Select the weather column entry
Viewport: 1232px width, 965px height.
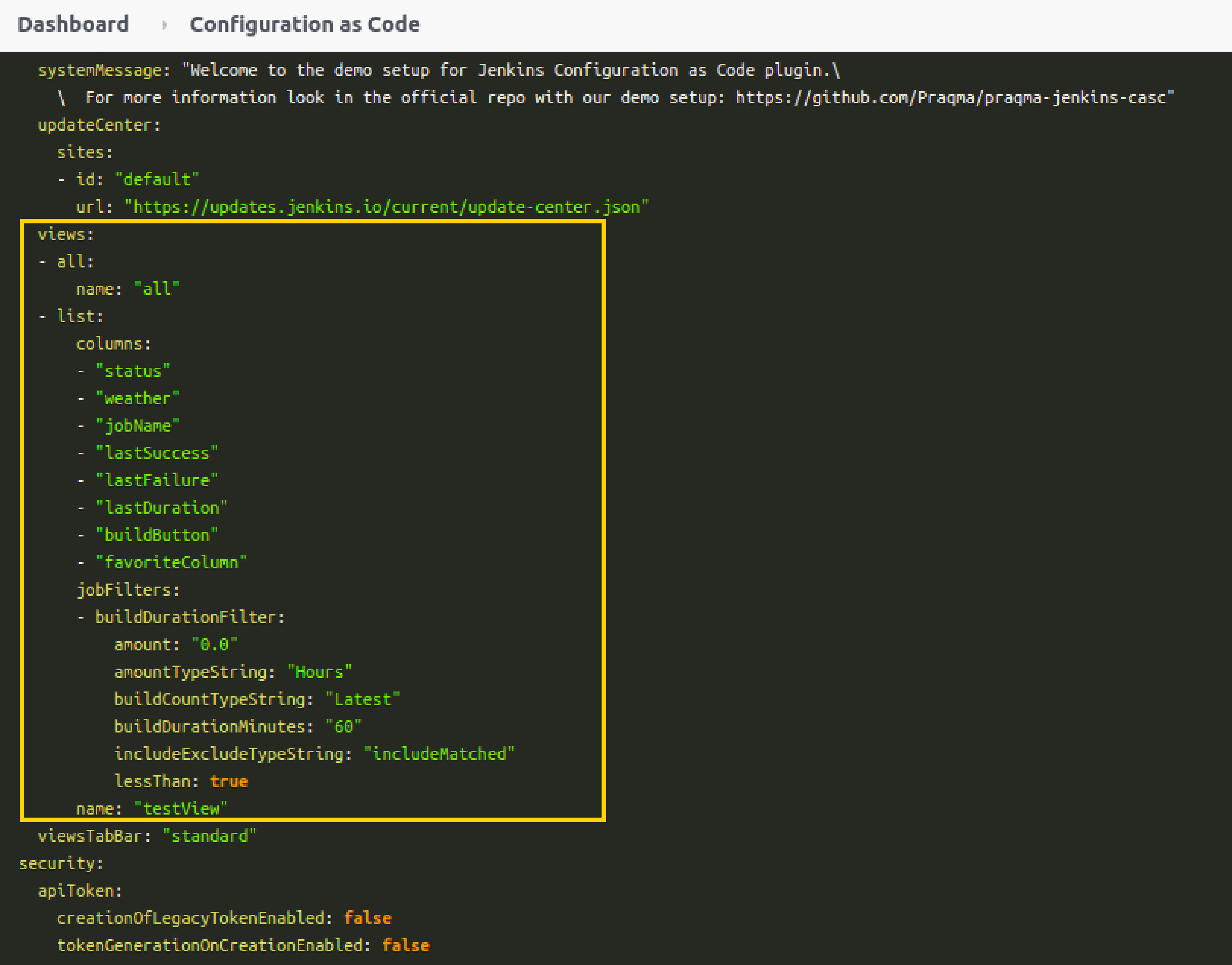tap(137, 398)
